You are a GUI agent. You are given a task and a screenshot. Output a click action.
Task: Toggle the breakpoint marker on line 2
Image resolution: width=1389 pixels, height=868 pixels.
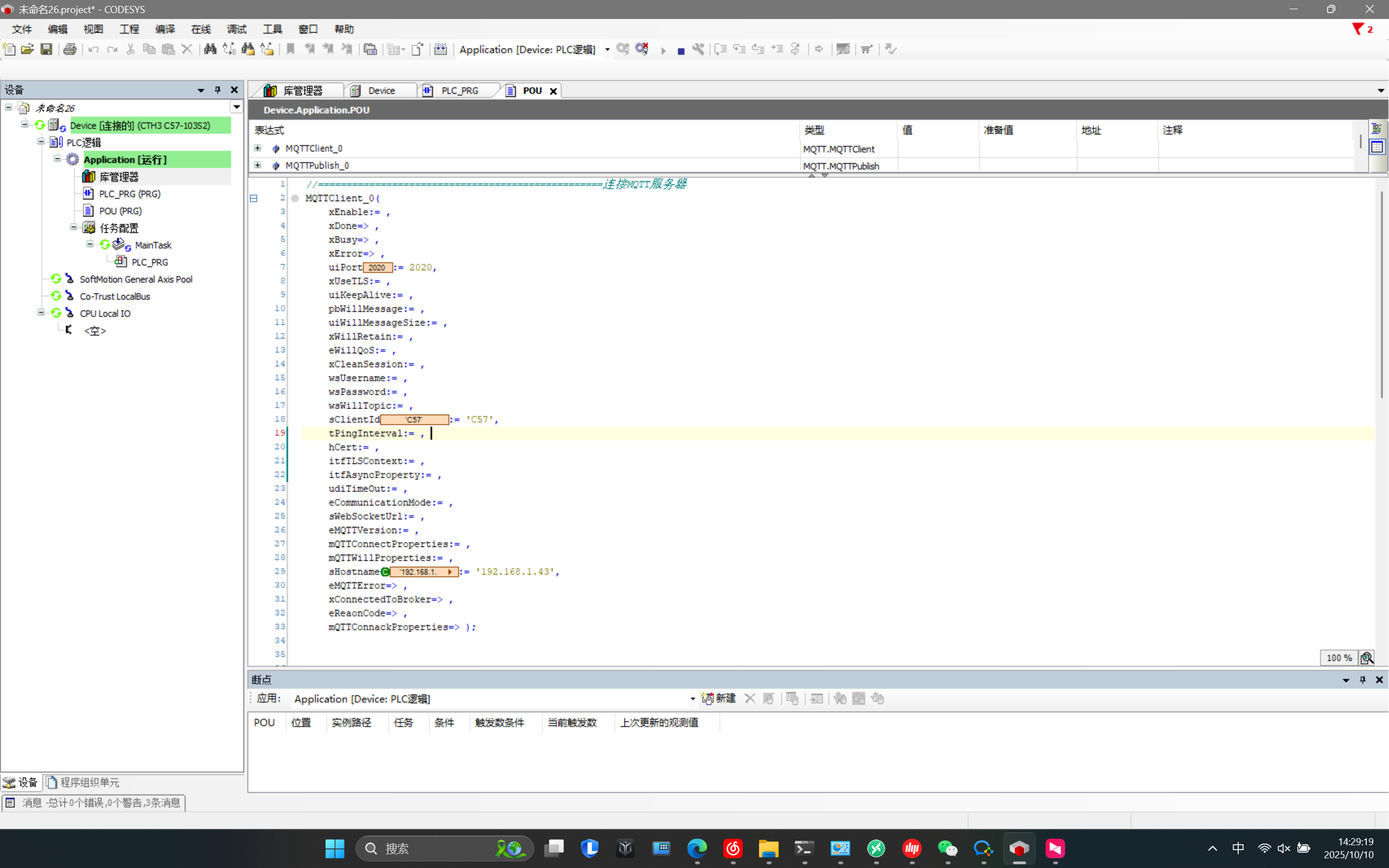295,199
